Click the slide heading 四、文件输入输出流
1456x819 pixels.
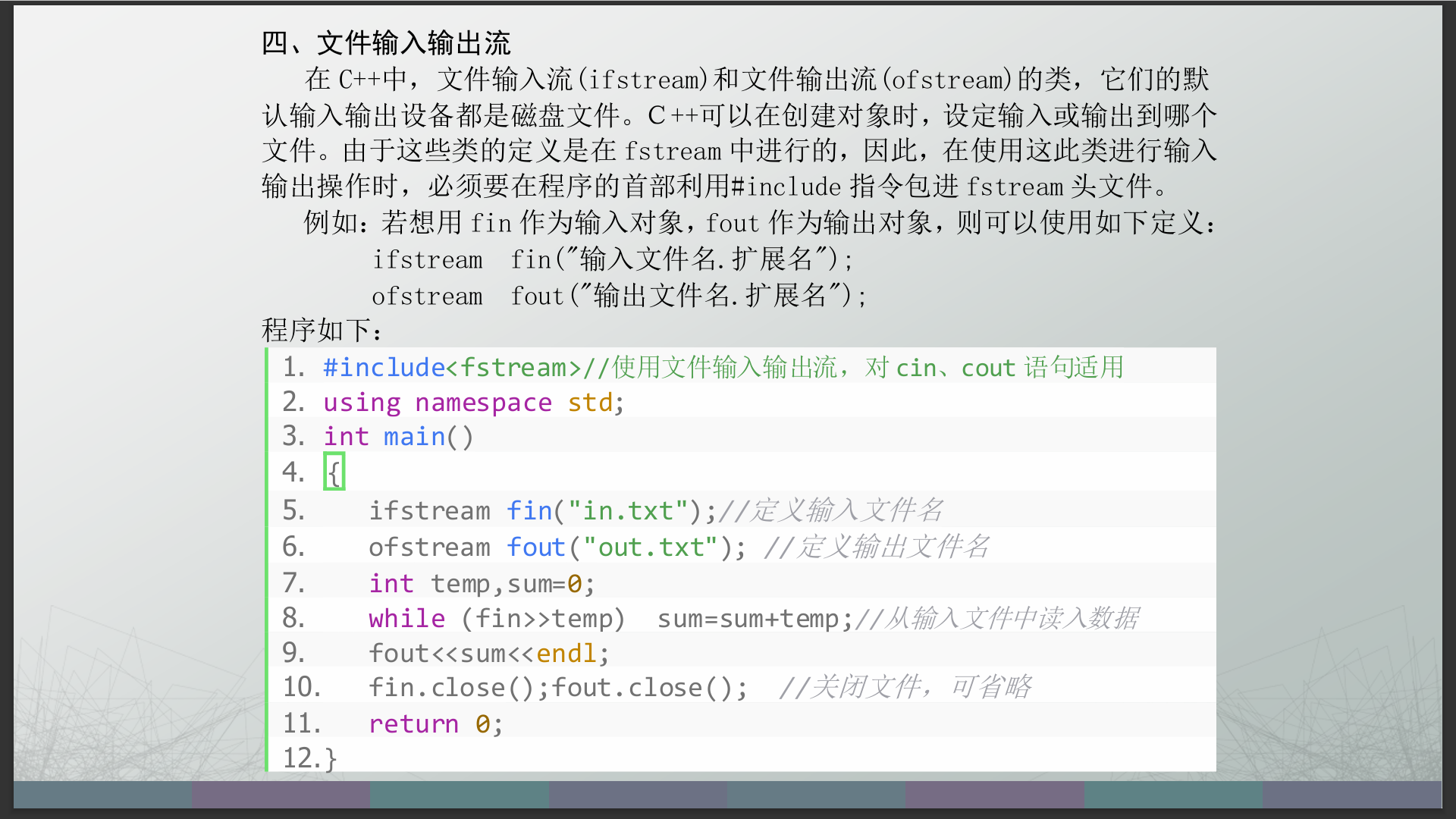click(x=385, y=43)
